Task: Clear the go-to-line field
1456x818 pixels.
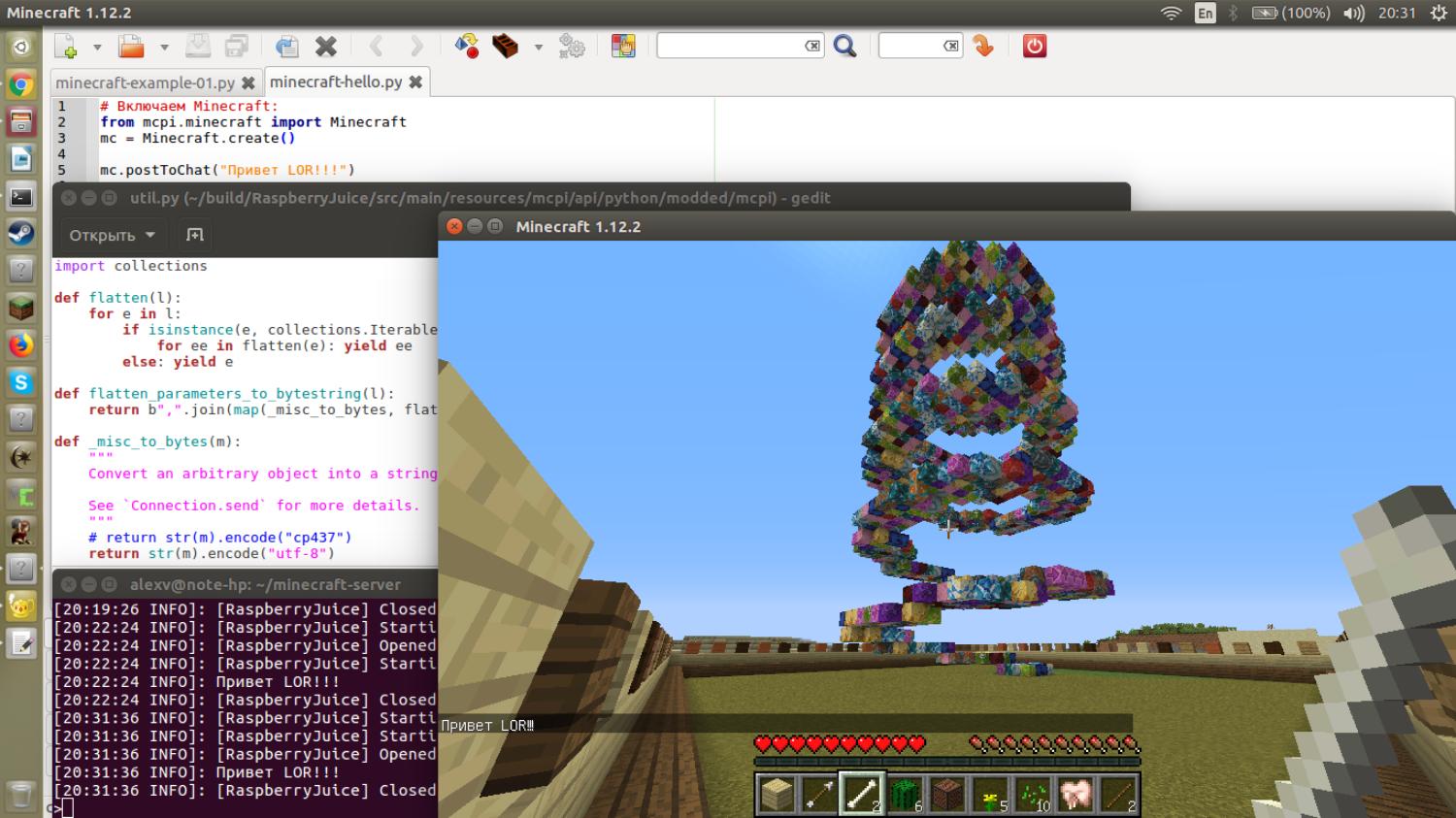Action: 952,46
